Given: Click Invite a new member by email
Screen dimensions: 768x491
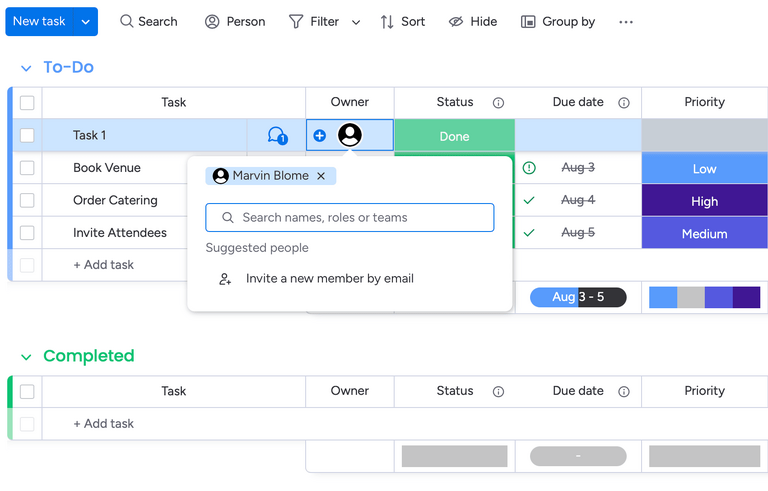Looking at the screenshot, I should pyautogui.click(x=329, y=279).
